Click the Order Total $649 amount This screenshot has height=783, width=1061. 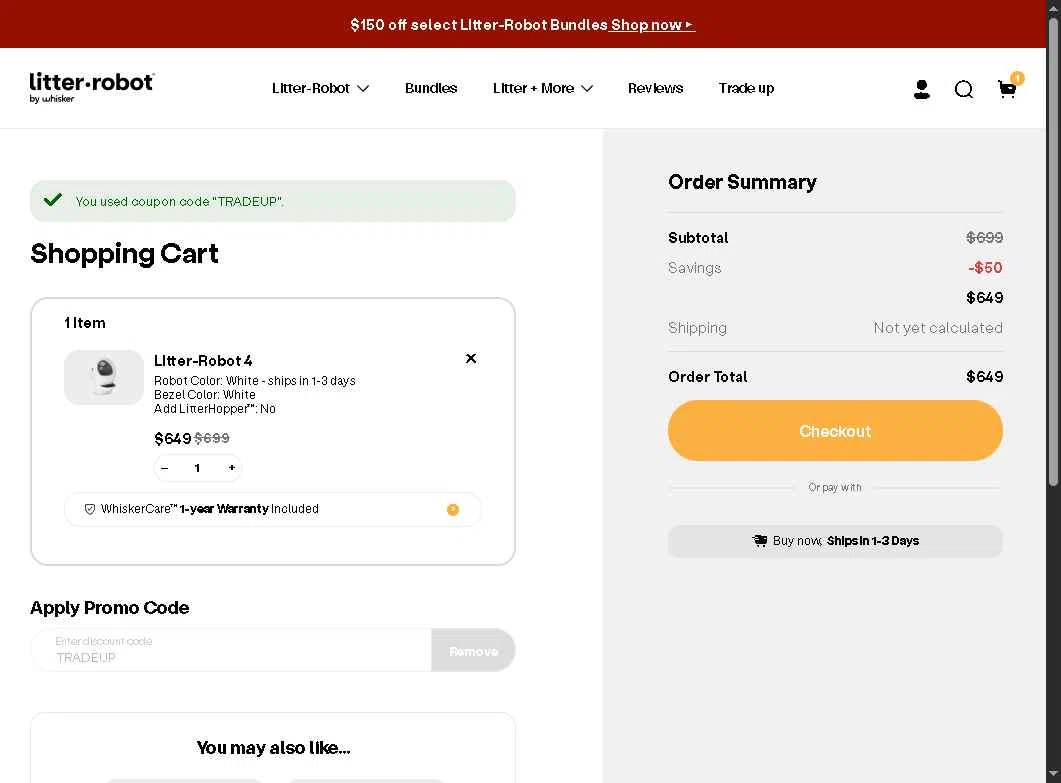(984, 377)
